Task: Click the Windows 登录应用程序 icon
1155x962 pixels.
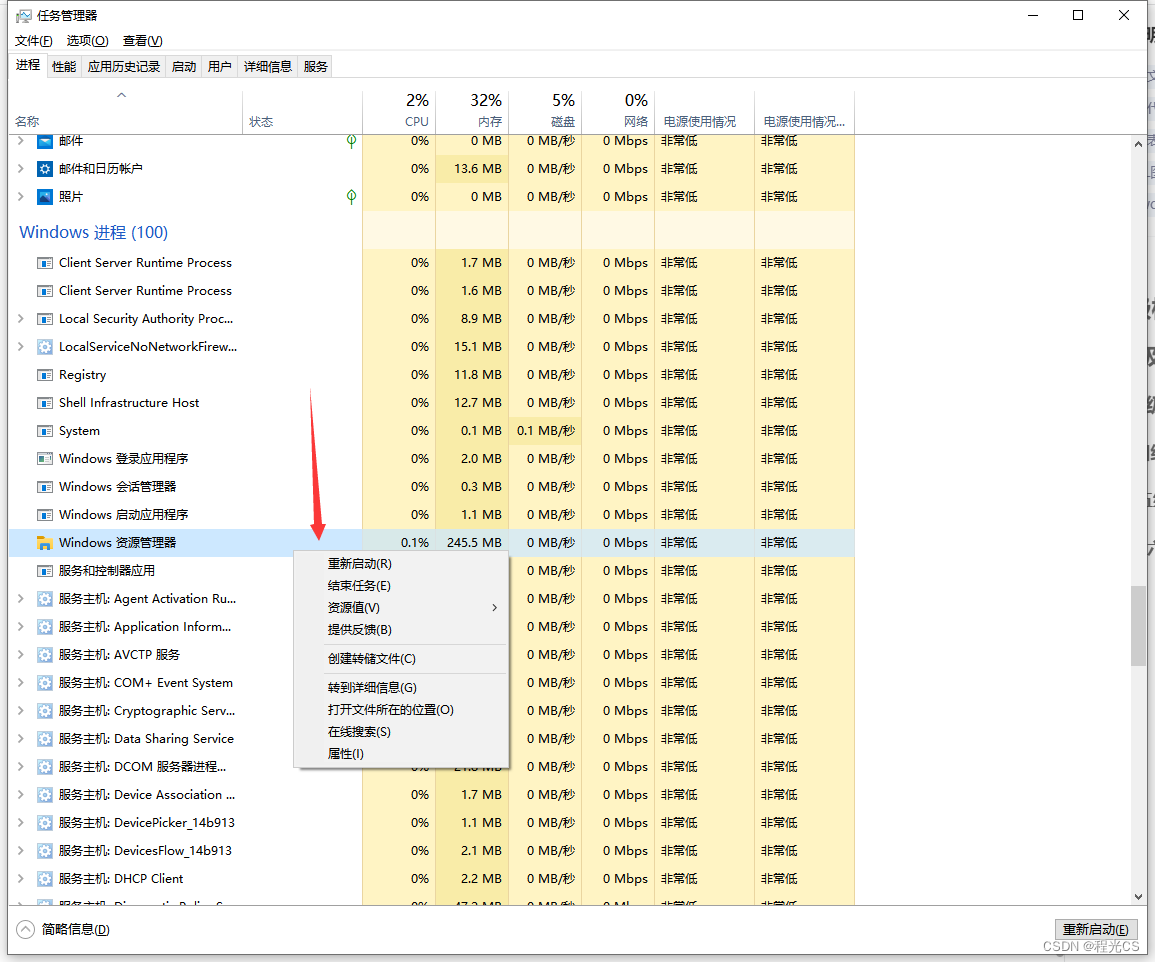Action: [x=45, y=459]
